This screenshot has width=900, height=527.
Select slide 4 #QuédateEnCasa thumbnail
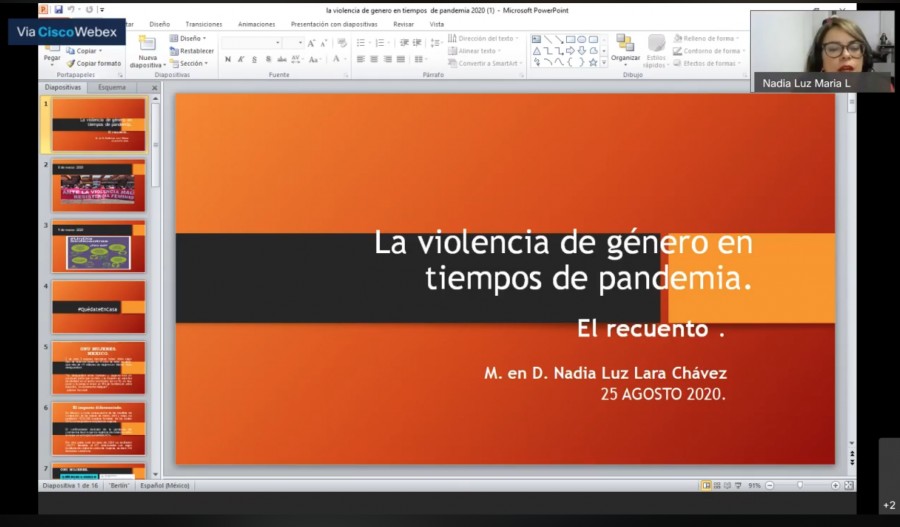(x=99, y=307)
